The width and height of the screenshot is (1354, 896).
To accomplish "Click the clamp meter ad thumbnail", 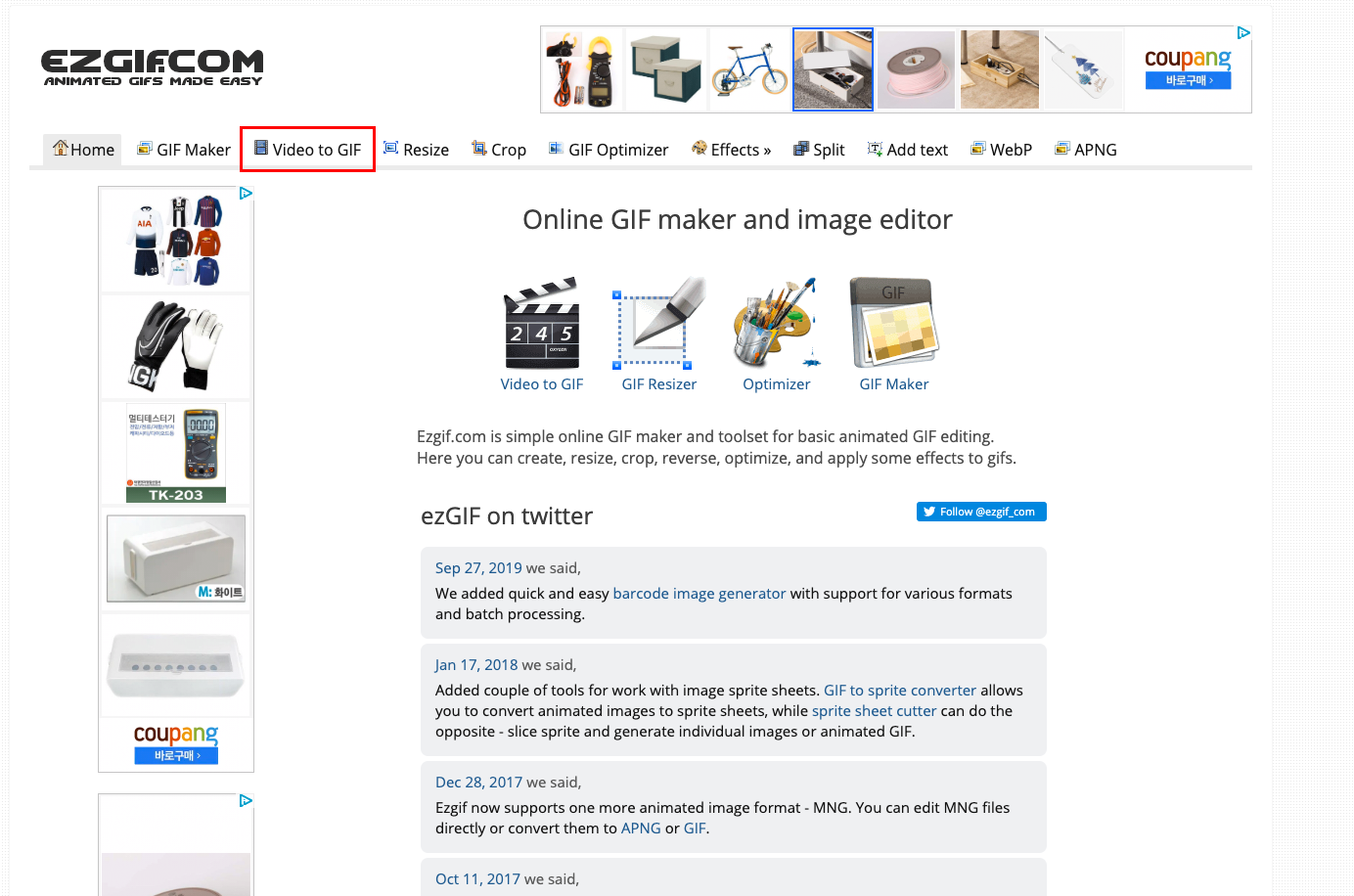I will (582, 69).
